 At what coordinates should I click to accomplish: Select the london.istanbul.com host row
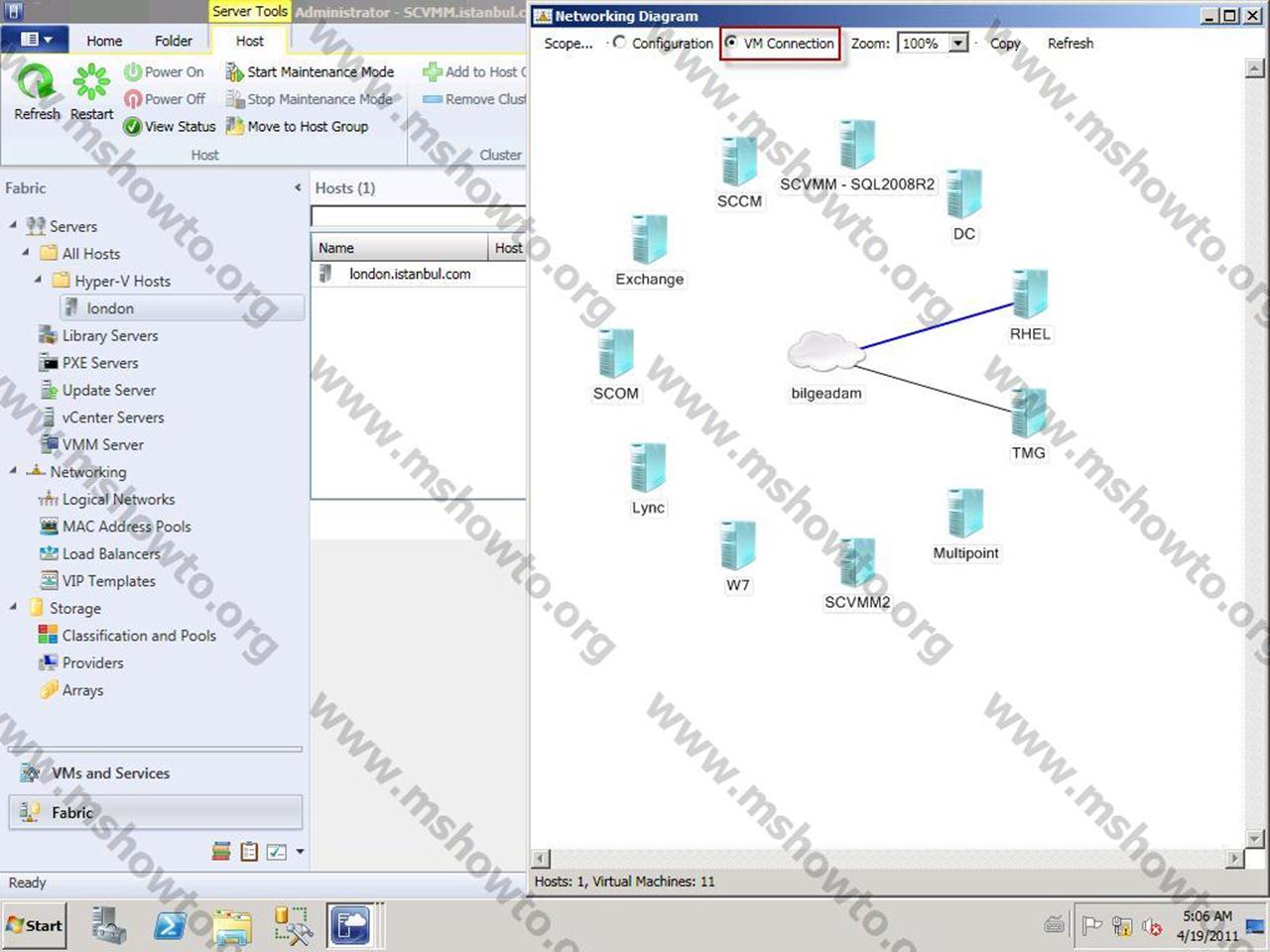pos(419,274)
